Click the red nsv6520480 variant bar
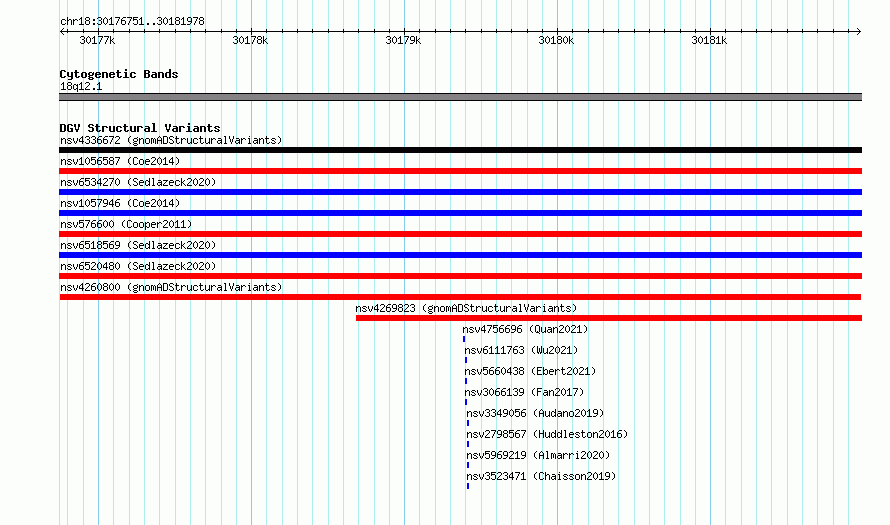The image size is (890, 525). tap(460, 276)
